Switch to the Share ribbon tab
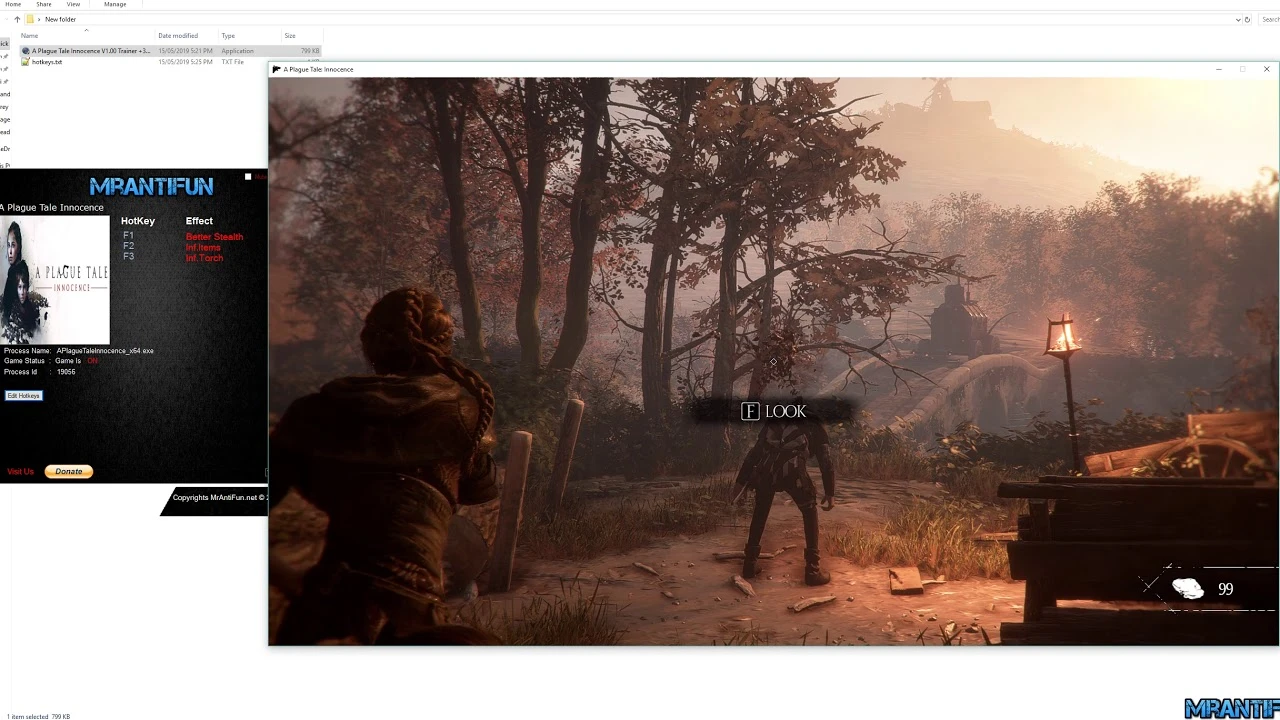 tap(43, 4)
